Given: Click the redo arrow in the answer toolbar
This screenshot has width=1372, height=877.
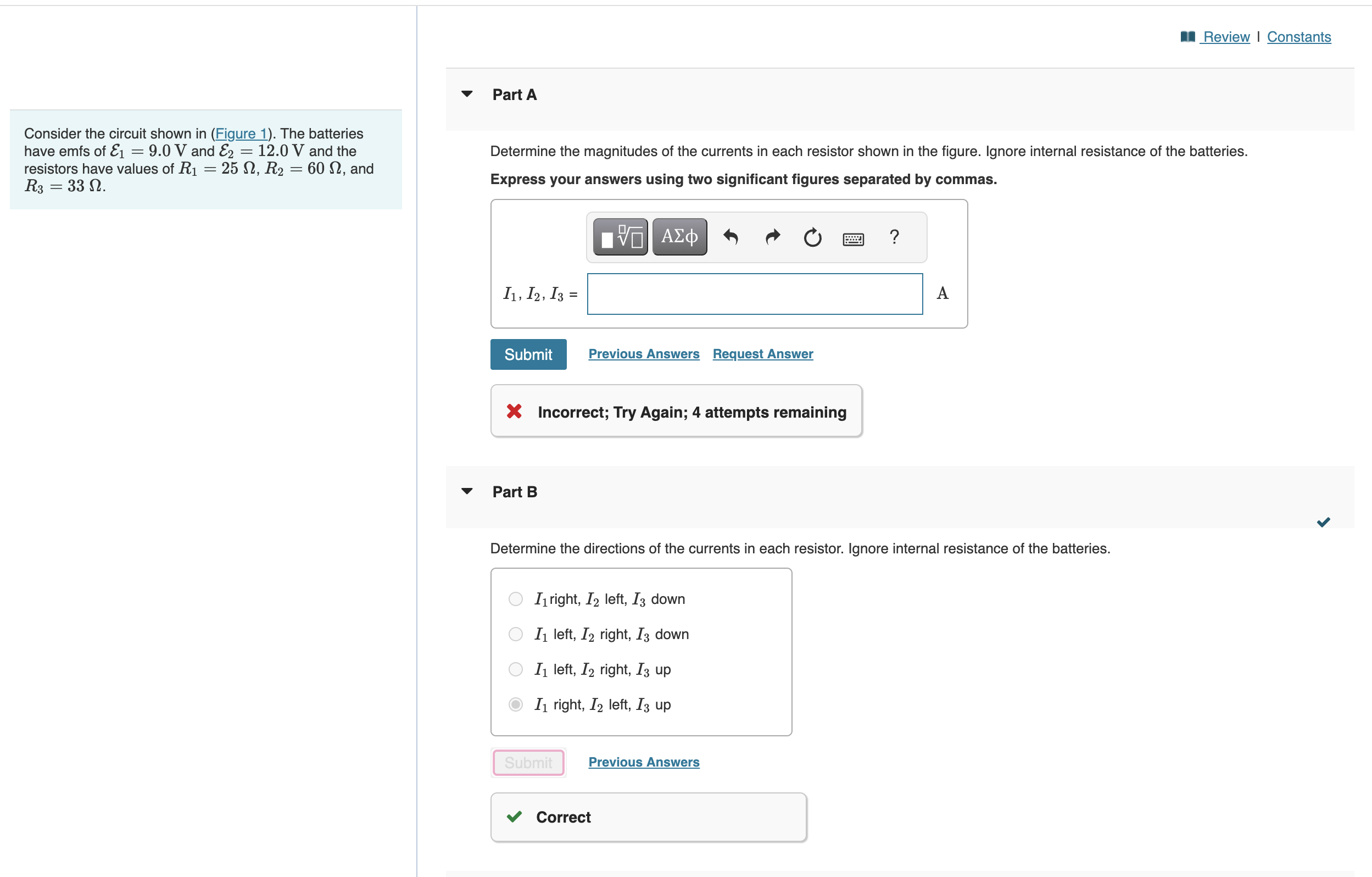Looking at the screenshot, I should [772, 237].
